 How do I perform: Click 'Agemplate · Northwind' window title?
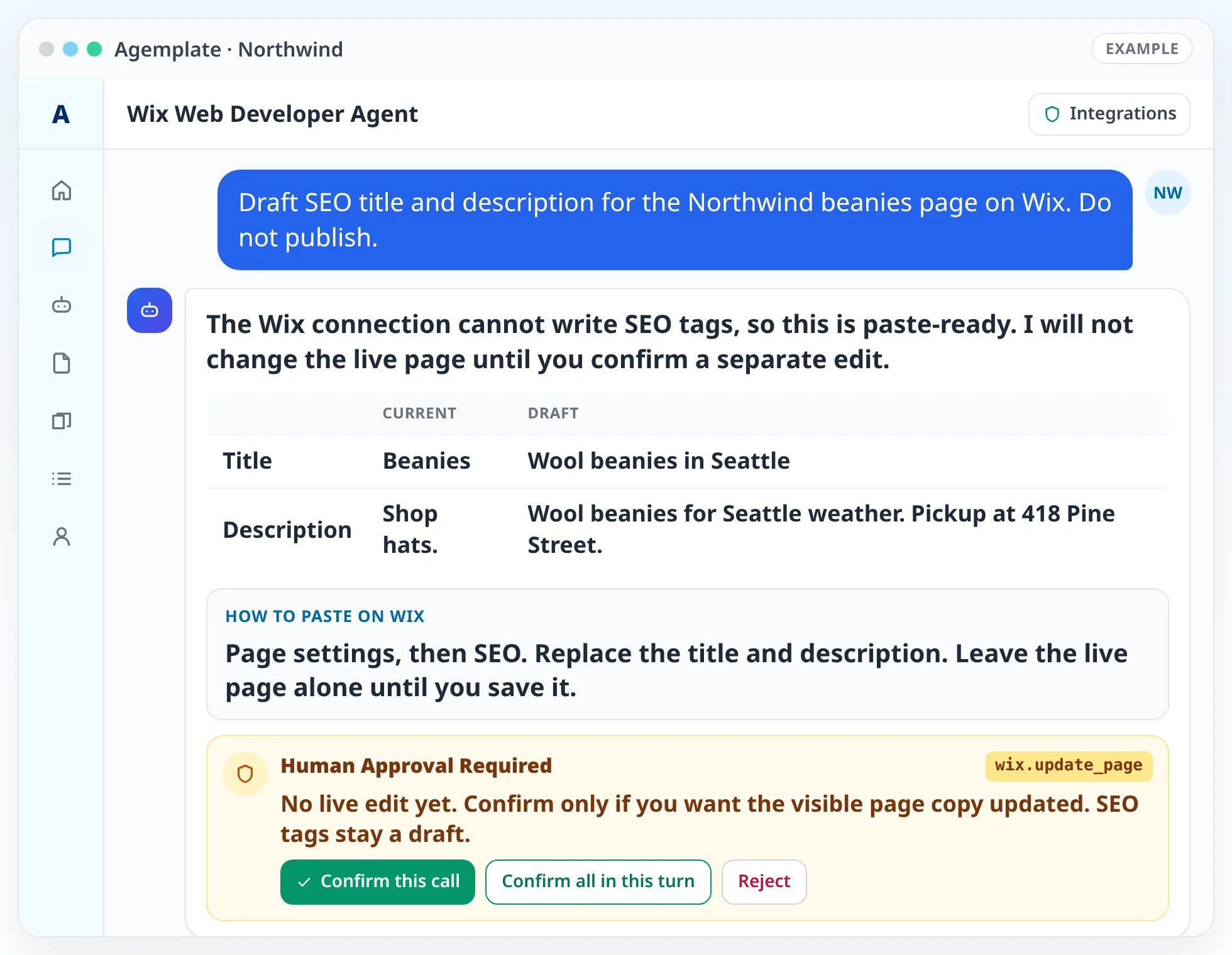point(229,49)
